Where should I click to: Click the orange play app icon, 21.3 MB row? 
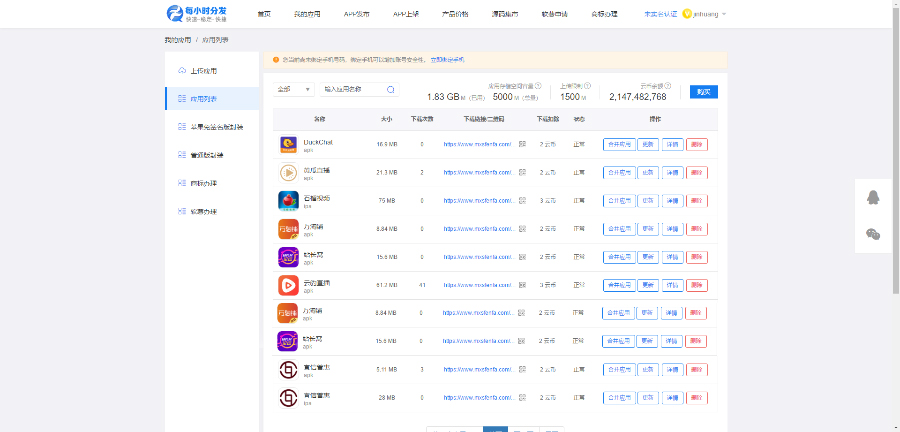pos(288,172)
